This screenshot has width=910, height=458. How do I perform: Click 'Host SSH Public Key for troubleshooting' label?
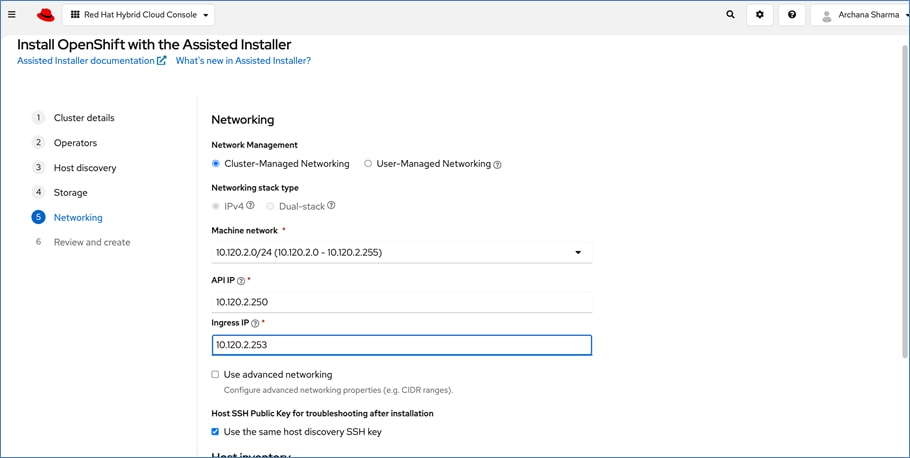click(323, 413)
